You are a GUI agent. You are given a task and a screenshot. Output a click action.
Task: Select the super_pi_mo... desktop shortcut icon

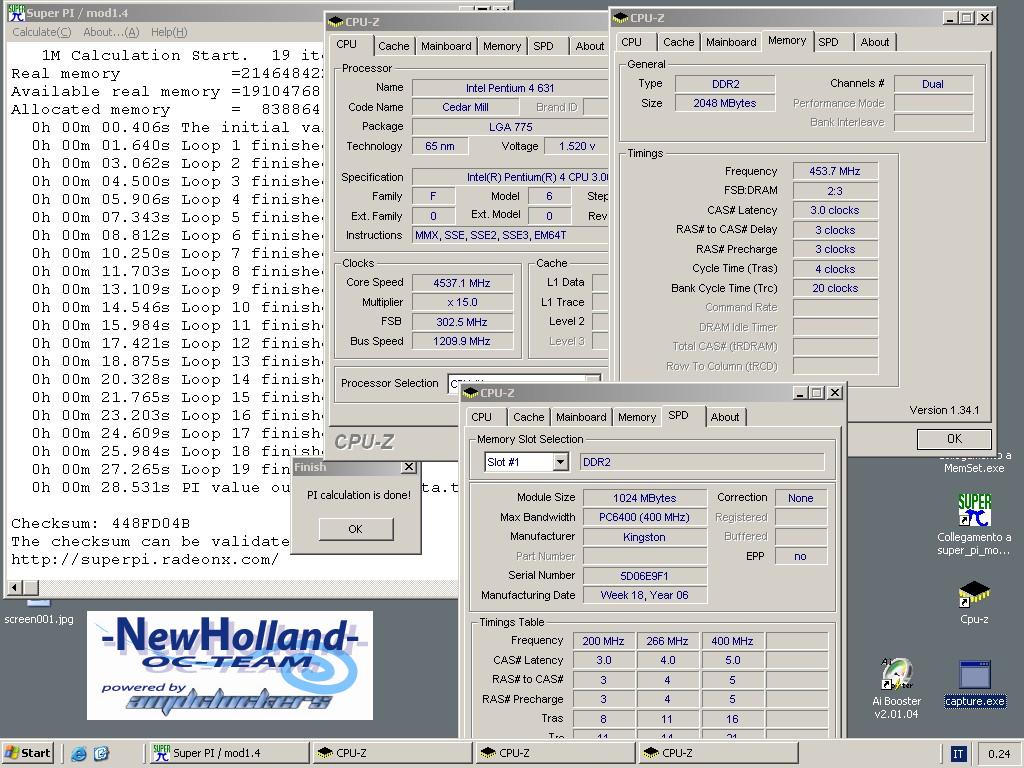click(974, 510)
